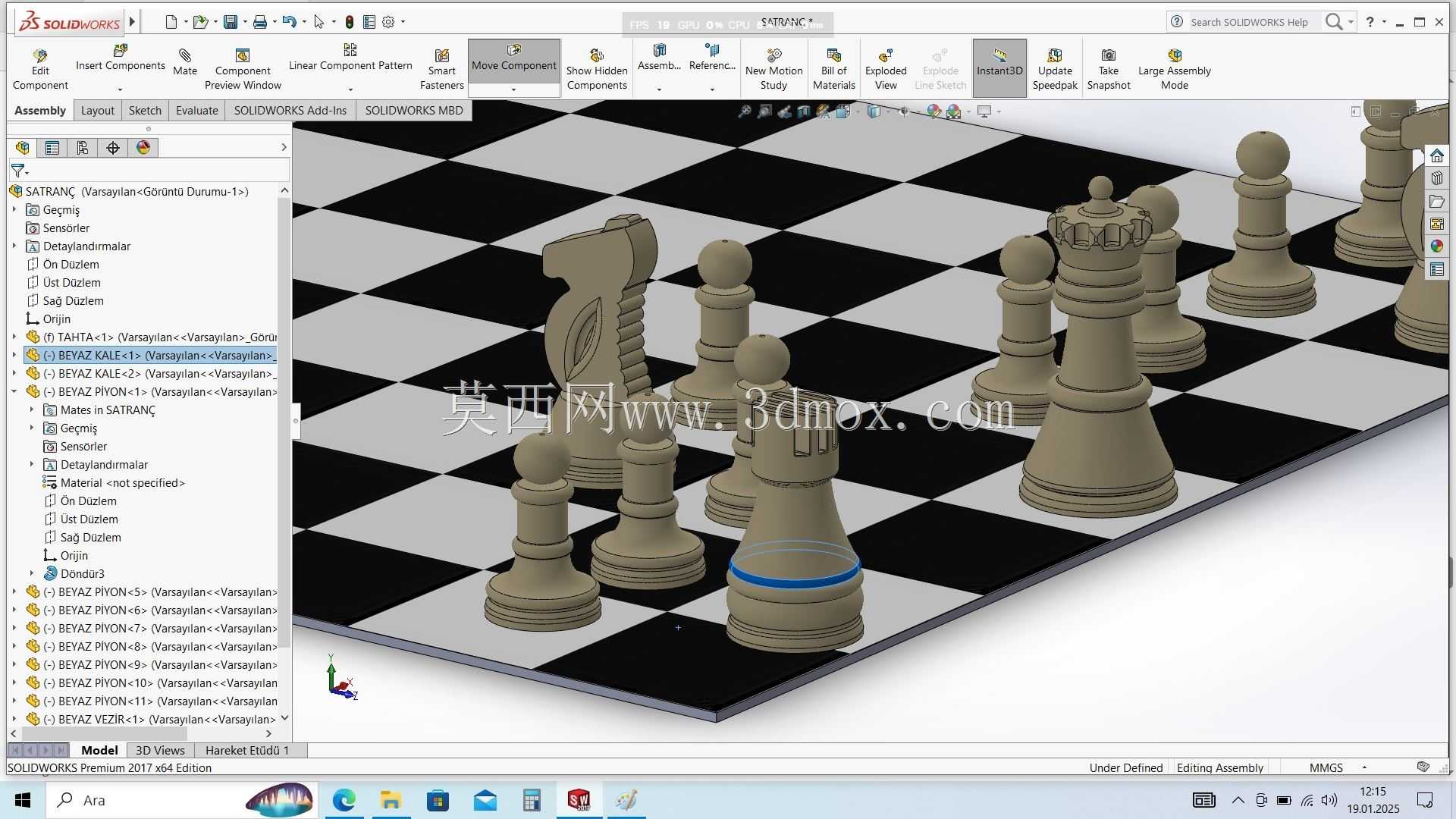1456x819 pixels.
Task: Click the Save icon in quick toolbar
Action: point(231,22)
